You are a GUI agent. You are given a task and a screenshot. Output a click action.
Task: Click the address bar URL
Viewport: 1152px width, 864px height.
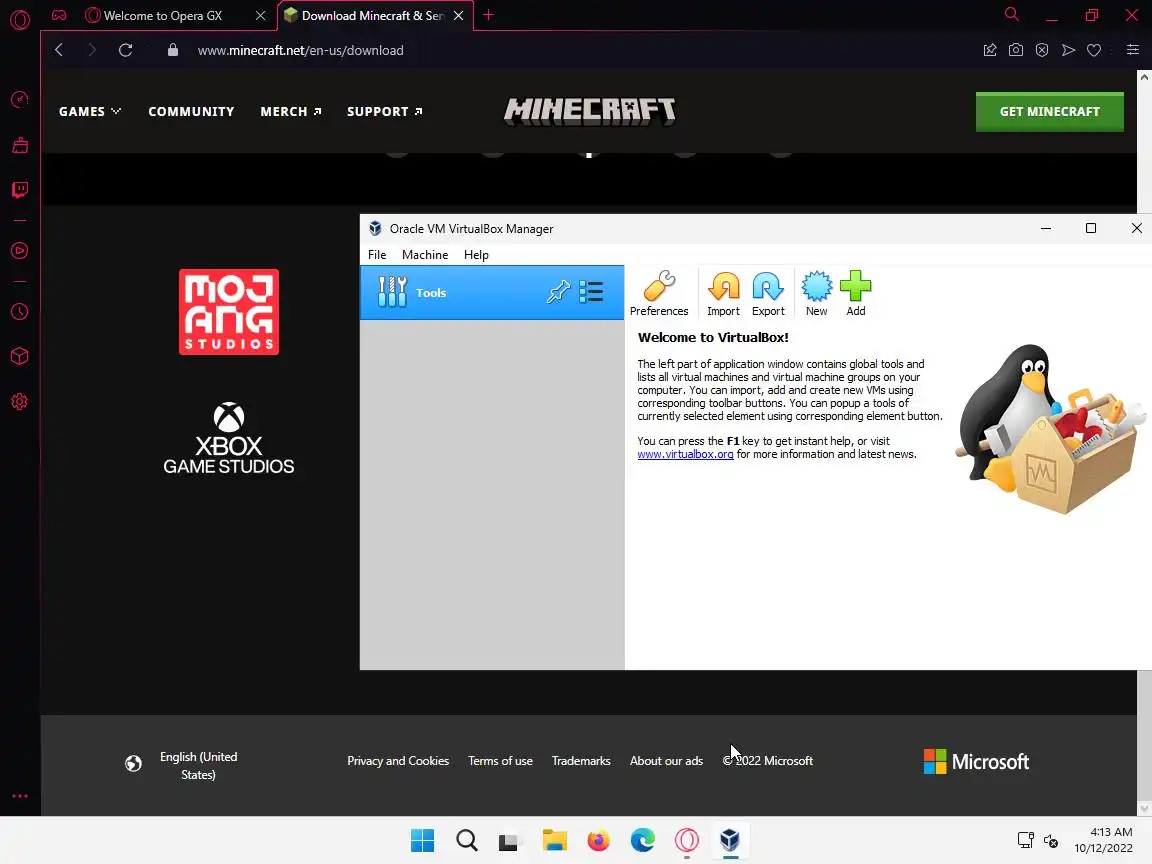click(300, 51)
